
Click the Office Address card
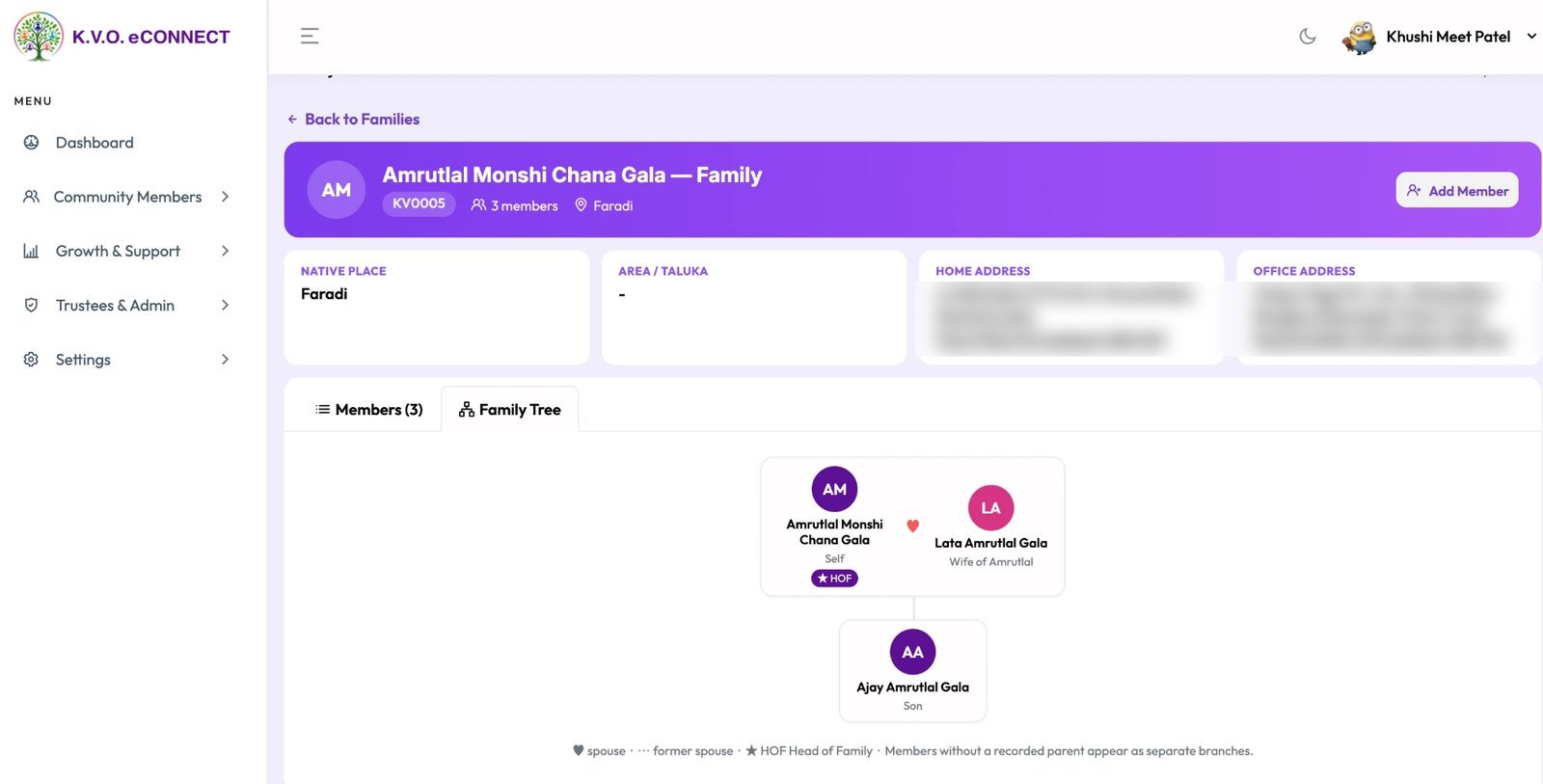pyautogui.click(x=1389, y=308)
